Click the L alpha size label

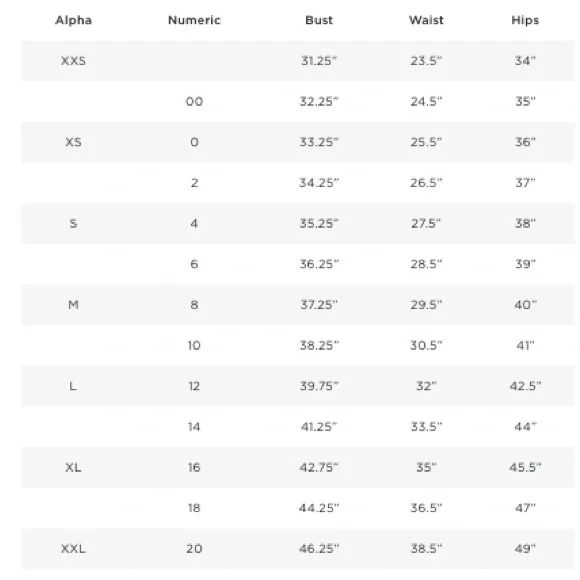[73, 386]
